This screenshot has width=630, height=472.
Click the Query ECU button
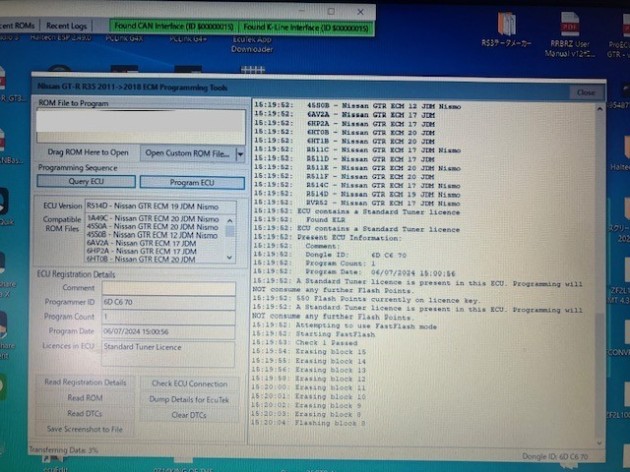[86, 181]
